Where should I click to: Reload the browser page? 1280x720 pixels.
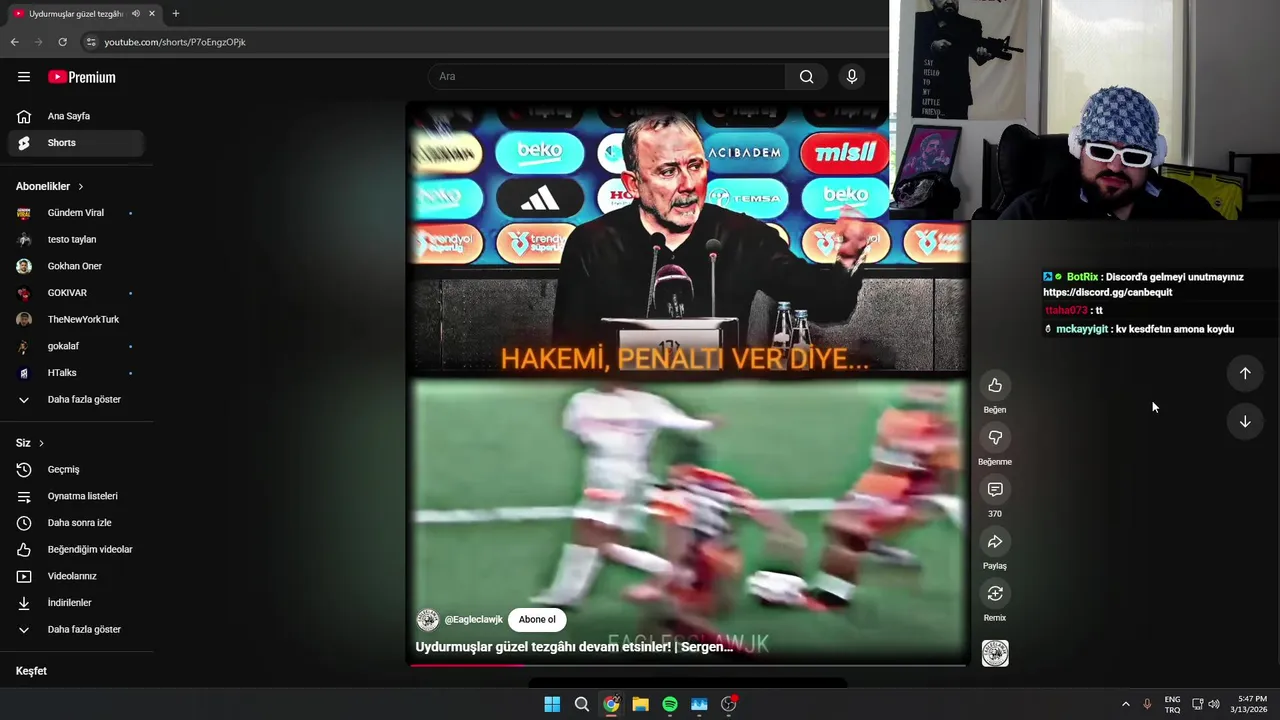point(62,42)
